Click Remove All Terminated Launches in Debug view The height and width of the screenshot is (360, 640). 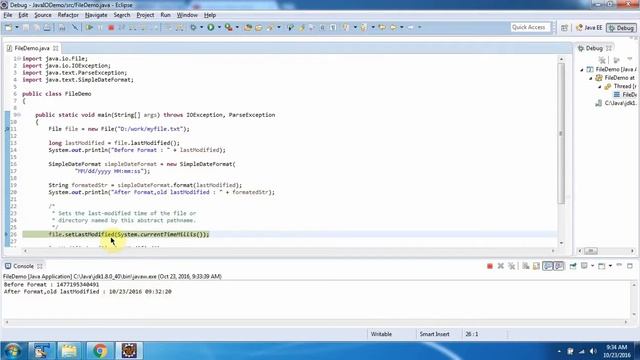[602, 60]
